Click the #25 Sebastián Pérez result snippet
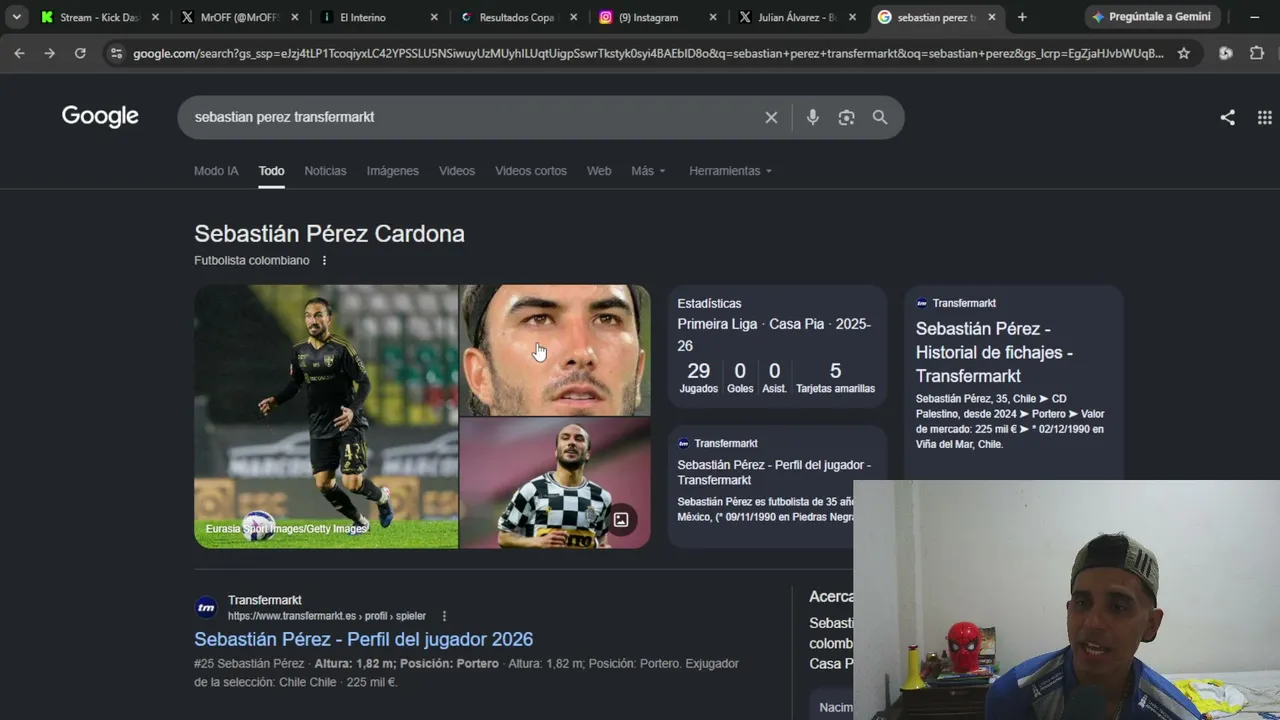 (x=466, y=673)
